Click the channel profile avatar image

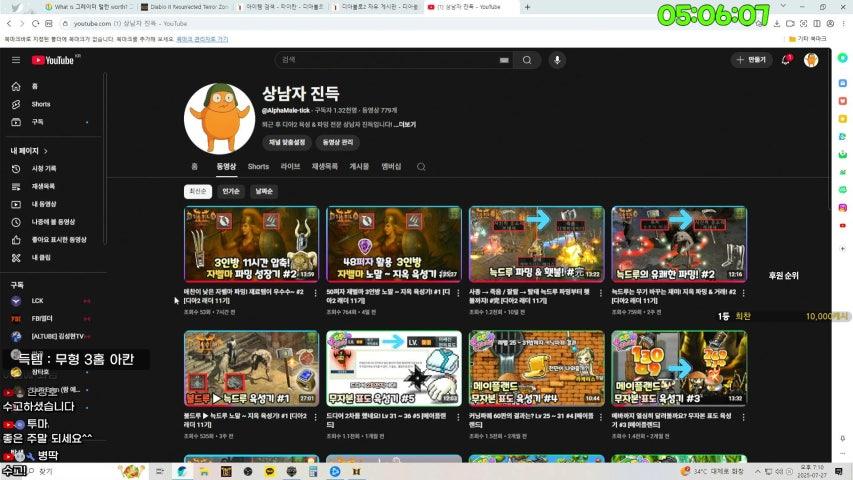click(x=219, y=119)
